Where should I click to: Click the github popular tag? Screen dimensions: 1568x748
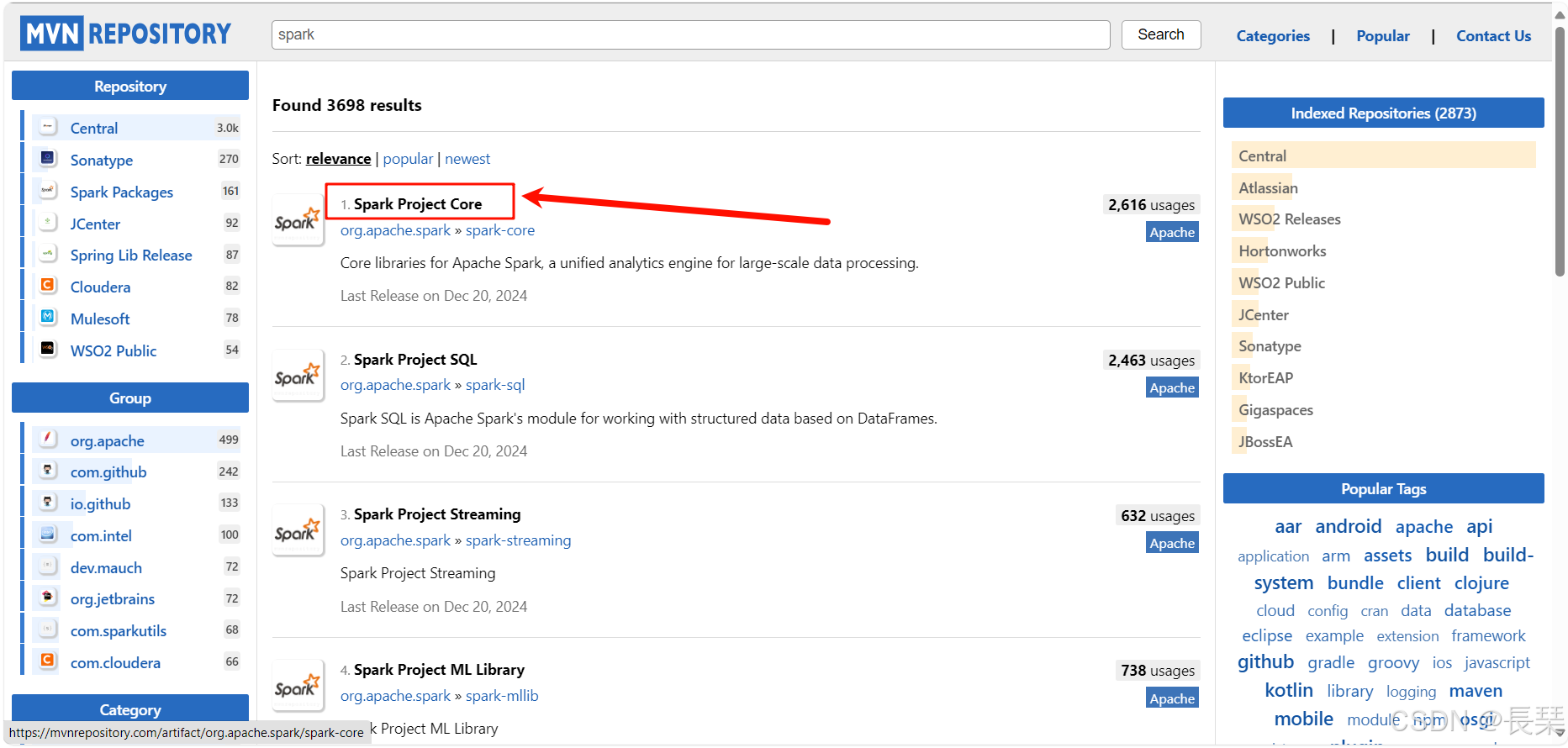coord(1265,661)
